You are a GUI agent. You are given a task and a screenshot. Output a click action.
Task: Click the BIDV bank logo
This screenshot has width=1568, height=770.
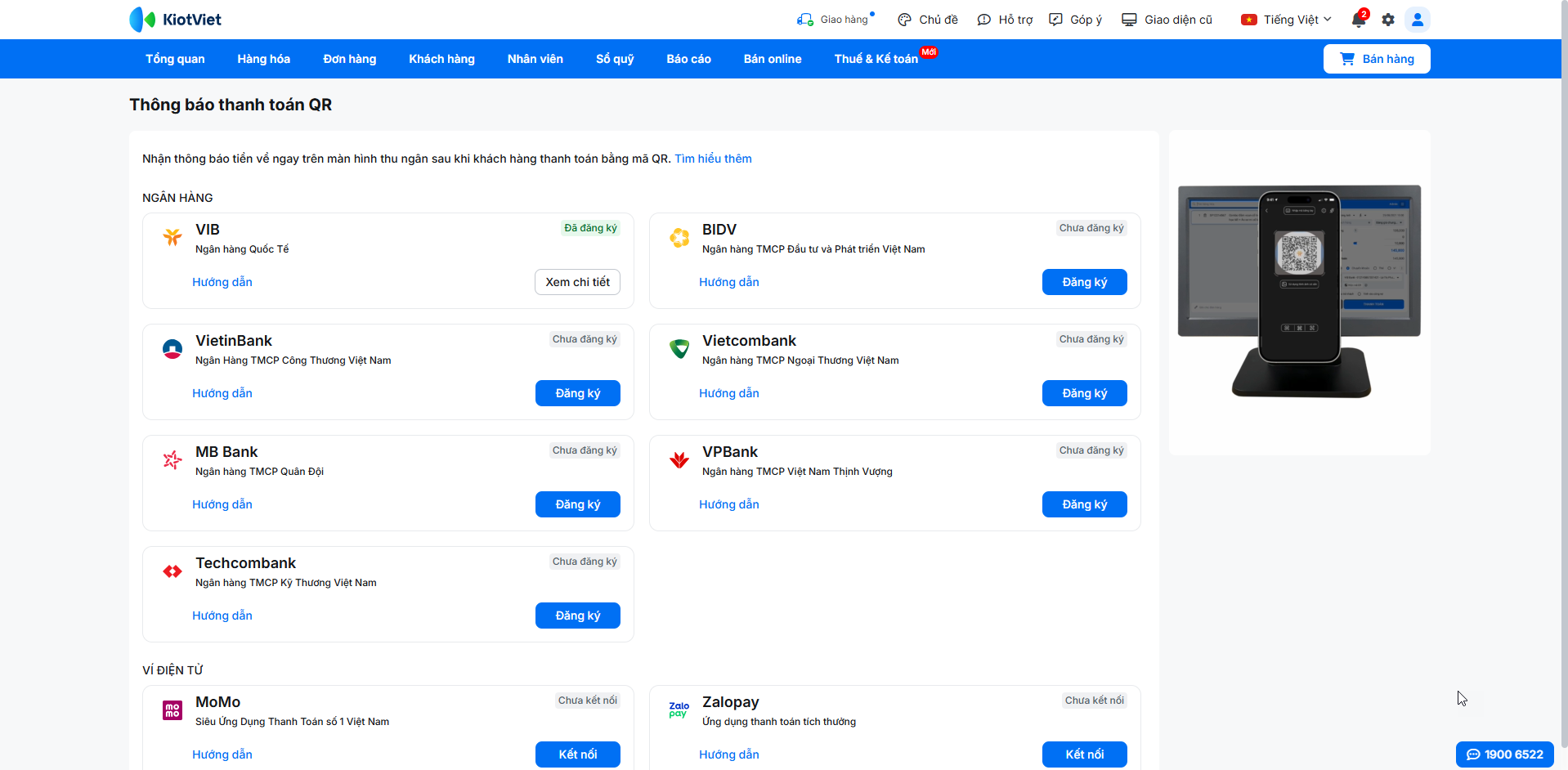(x=679, y=237)
